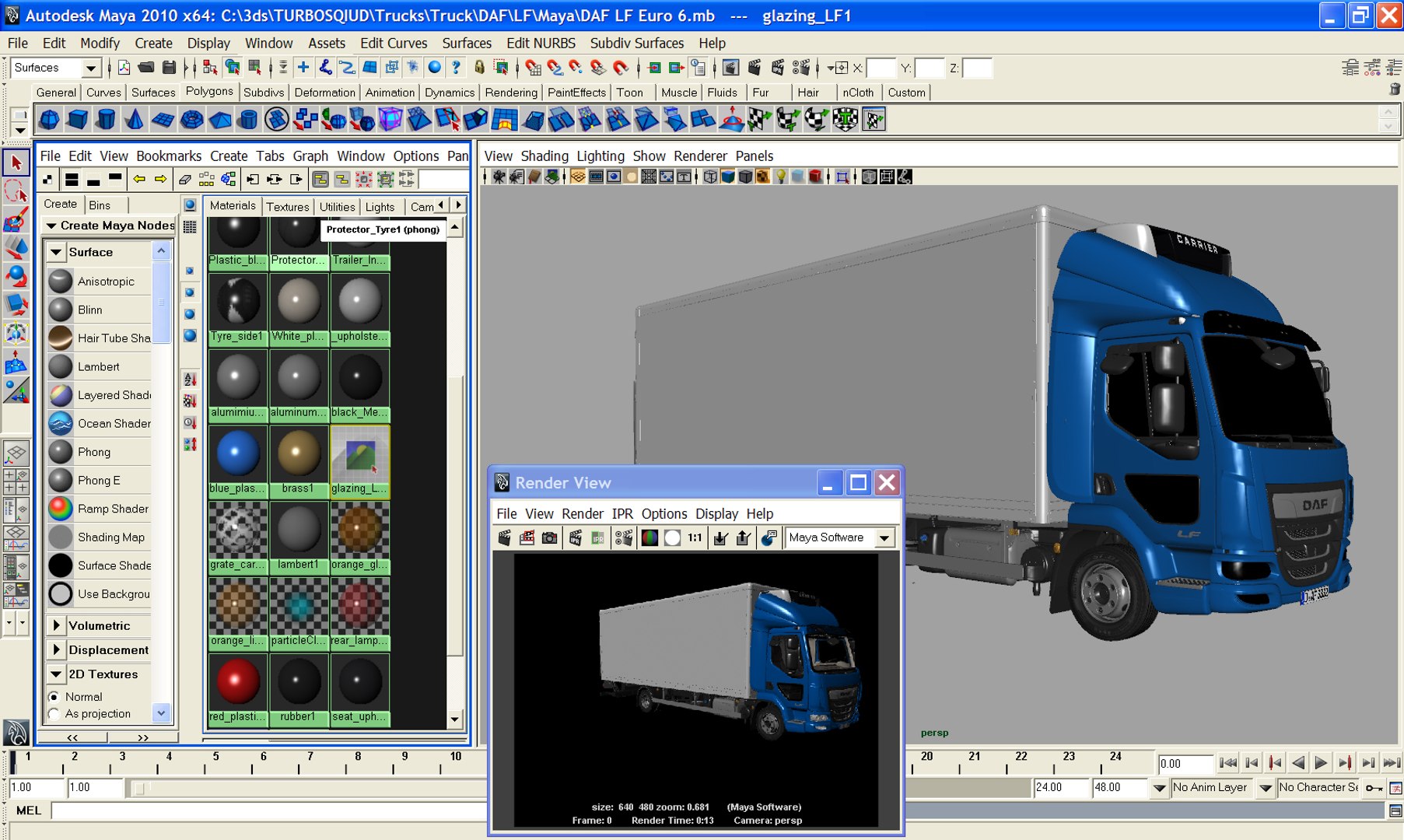This screenshot has height=840, width=1404.
Task: Select the brass1 material swatch
Action: point(299,460)
